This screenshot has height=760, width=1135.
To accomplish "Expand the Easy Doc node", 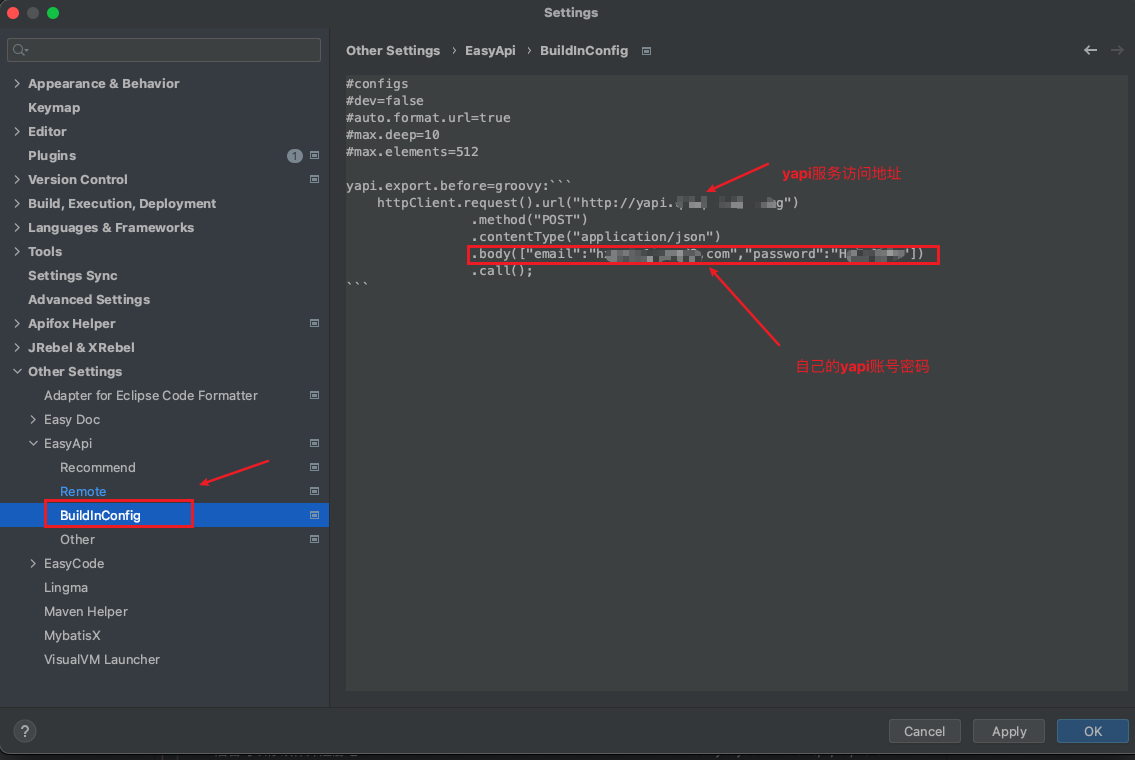I will tap(33, 419).
